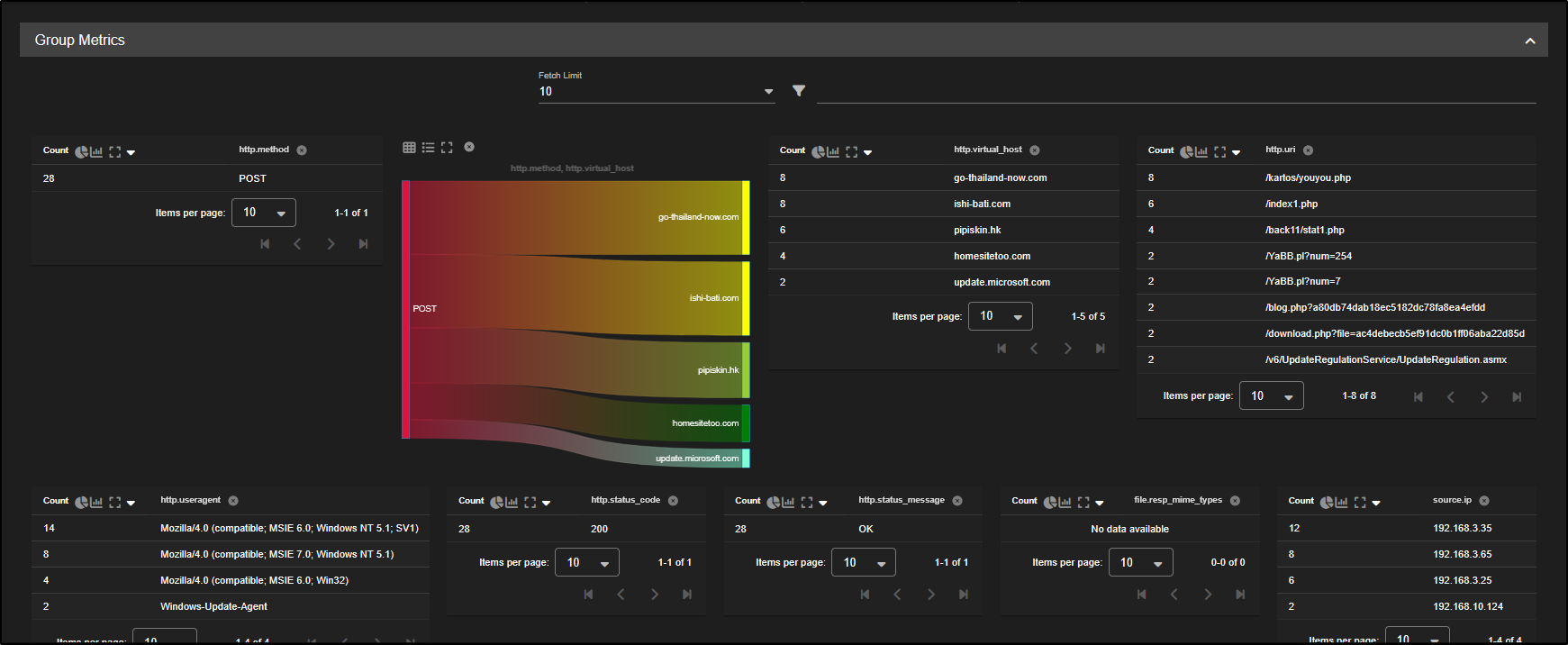Viewport: 1568px width, 645px height.
Task: Remove the http.status_code metric panel
Action: (x=673, y=501)
